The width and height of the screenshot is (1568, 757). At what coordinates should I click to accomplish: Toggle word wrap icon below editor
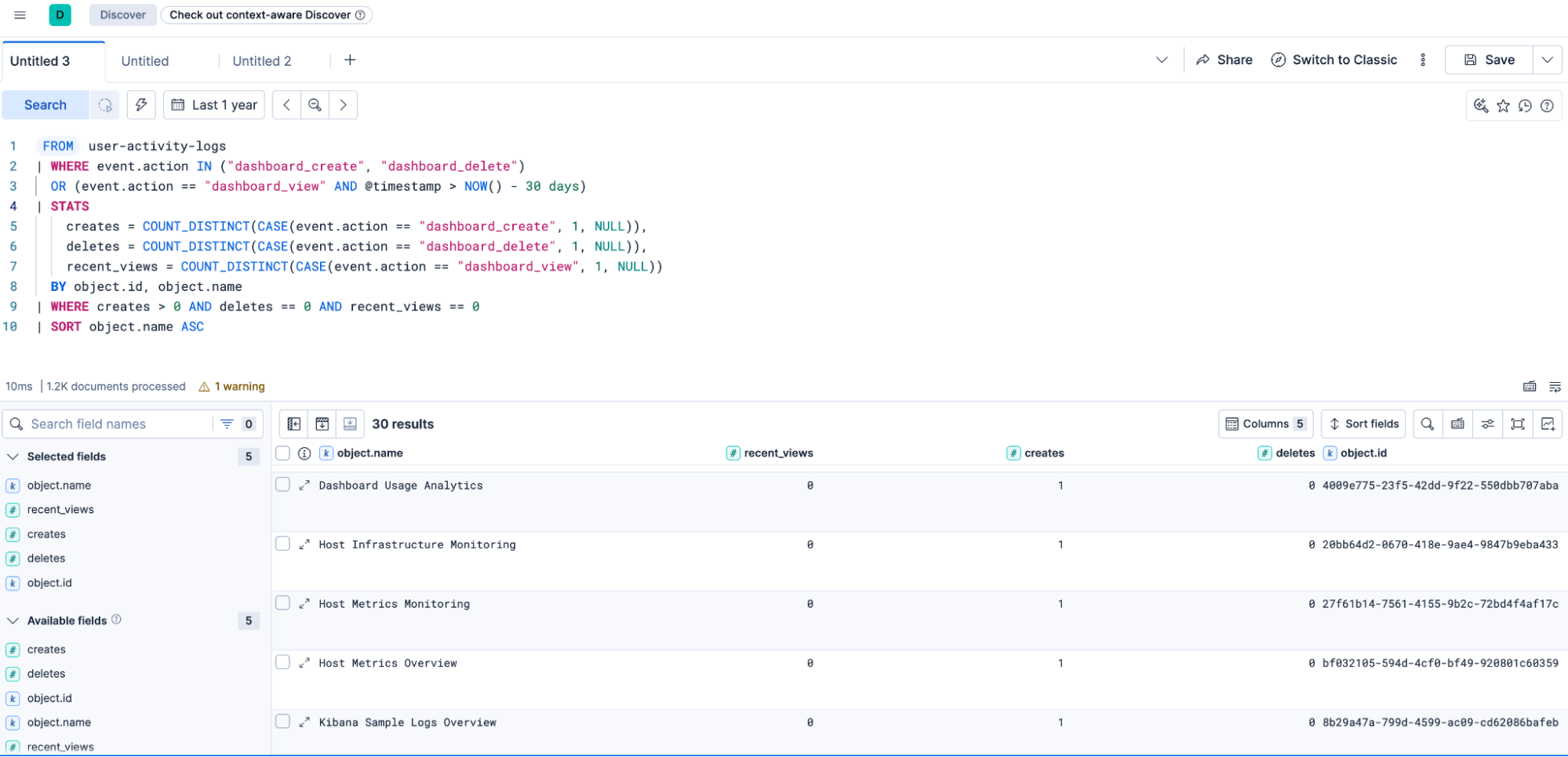[1555, 387]
